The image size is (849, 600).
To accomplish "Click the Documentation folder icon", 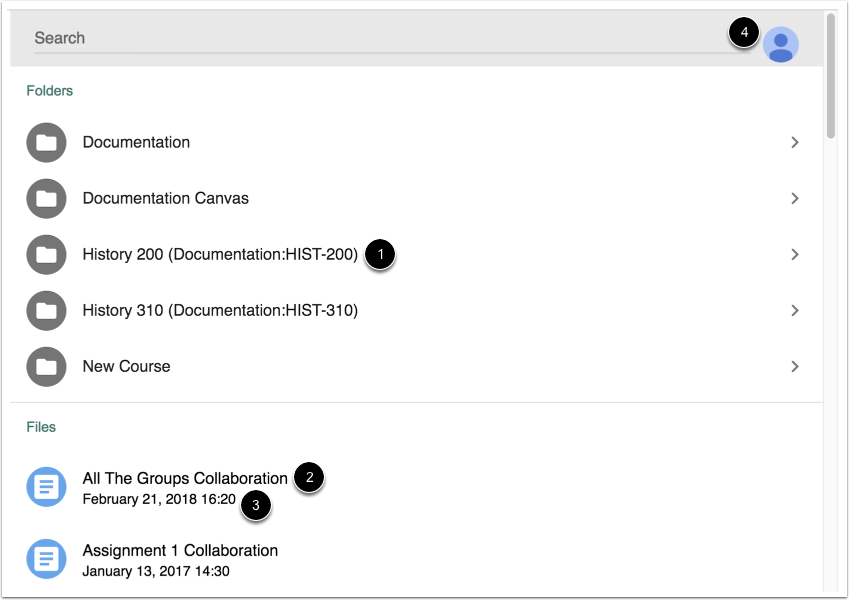I will pyautogui.click(x=46, y=143).
